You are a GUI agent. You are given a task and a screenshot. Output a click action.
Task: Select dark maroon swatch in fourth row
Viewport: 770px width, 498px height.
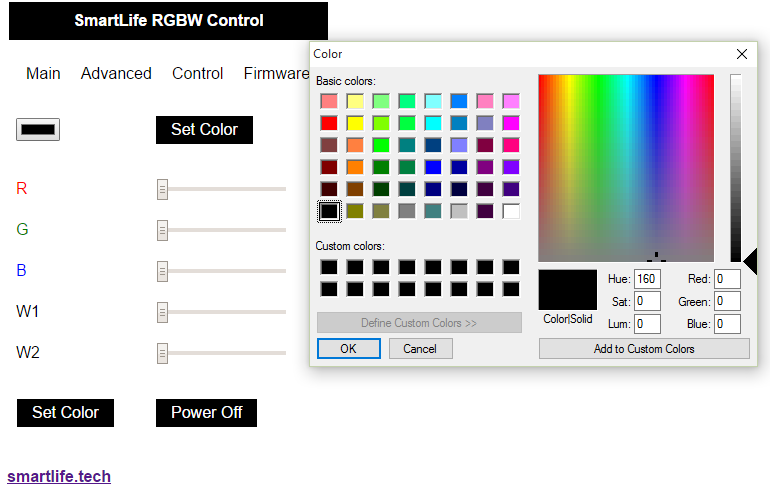pos(329,167)
